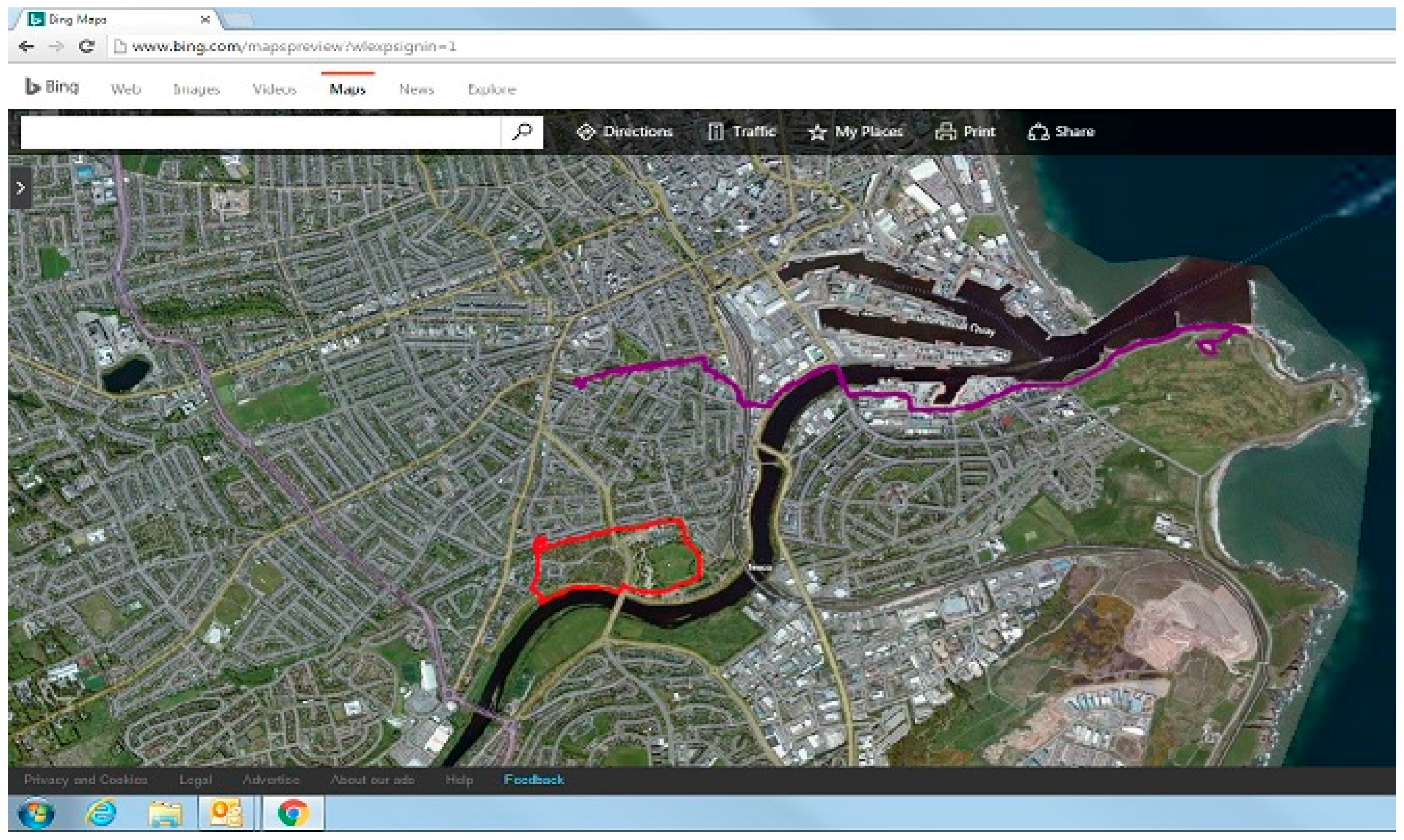Click the browser address bar URL
1404x840 pixels.
(x=295, y=47)
